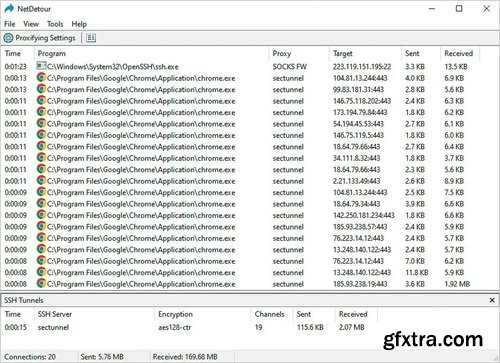Click Chrome icon in row targeting 54.194.45.53:443
The width and height of the screenshot is (500, 363).
(x=41, y=123)
